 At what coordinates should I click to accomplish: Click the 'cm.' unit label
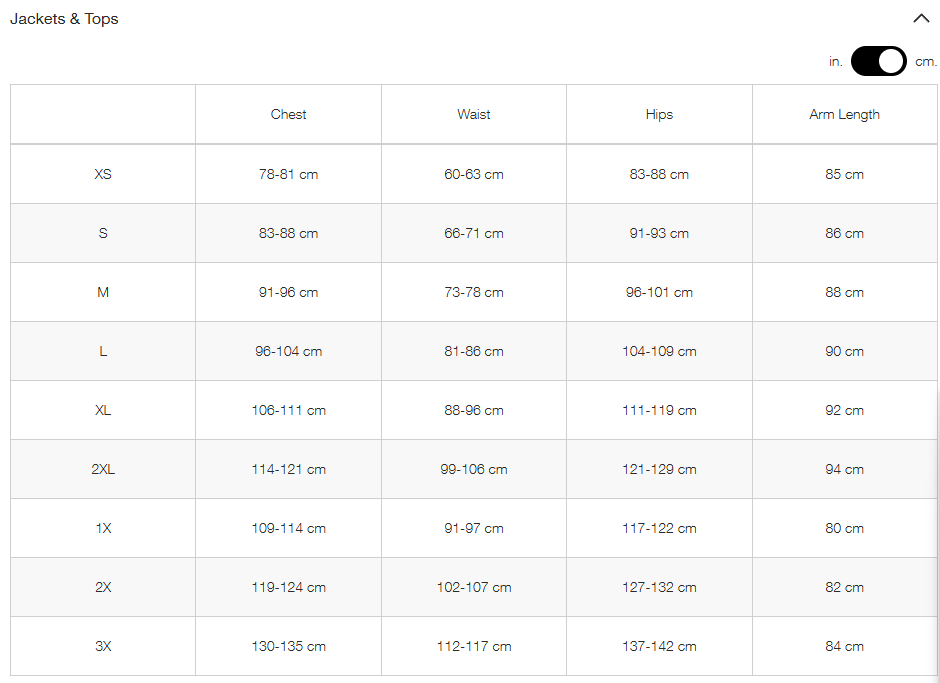pyautogui.click(x=926, y=61)
